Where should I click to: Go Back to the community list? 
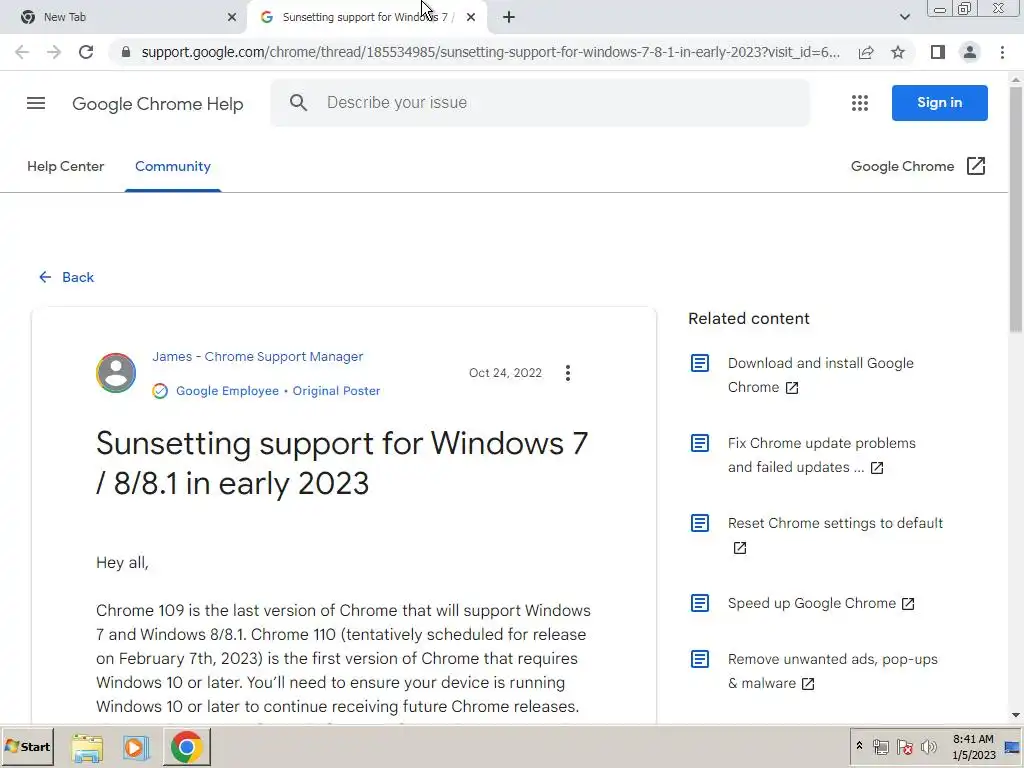(66, 278)
